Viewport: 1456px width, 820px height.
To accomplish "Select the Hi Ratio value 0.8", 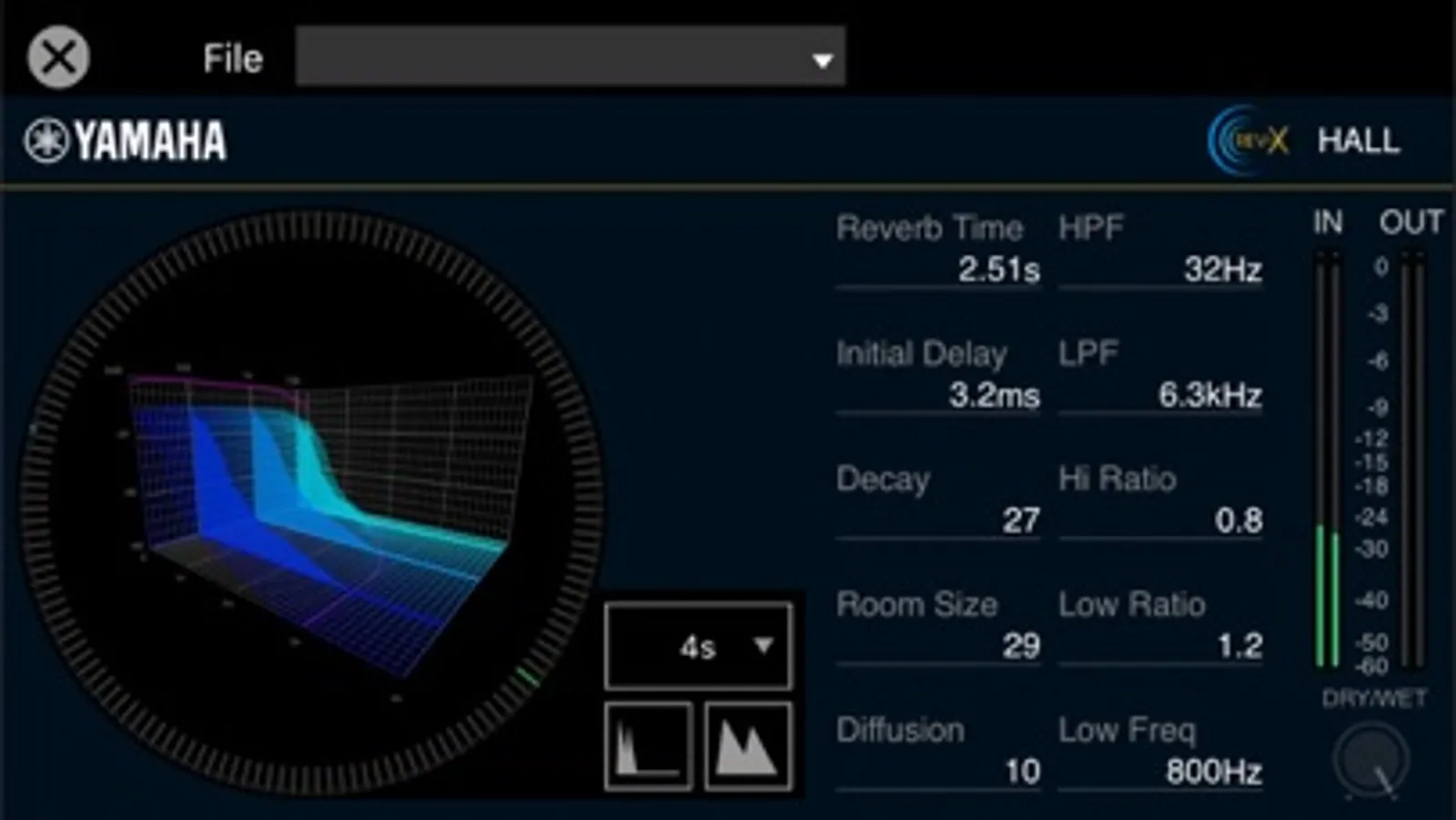I will pyautogui.click(x=1238, y=520).
